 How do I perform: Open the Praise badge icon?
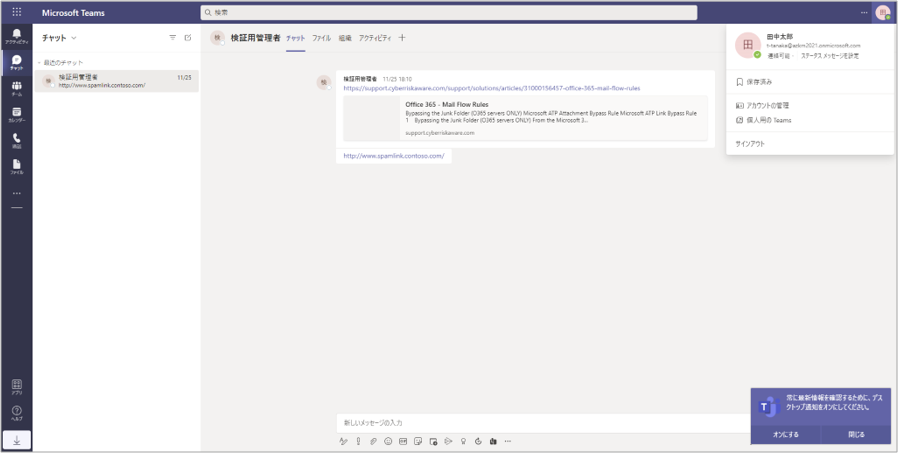pyautogui.click(x=463, y=441)
